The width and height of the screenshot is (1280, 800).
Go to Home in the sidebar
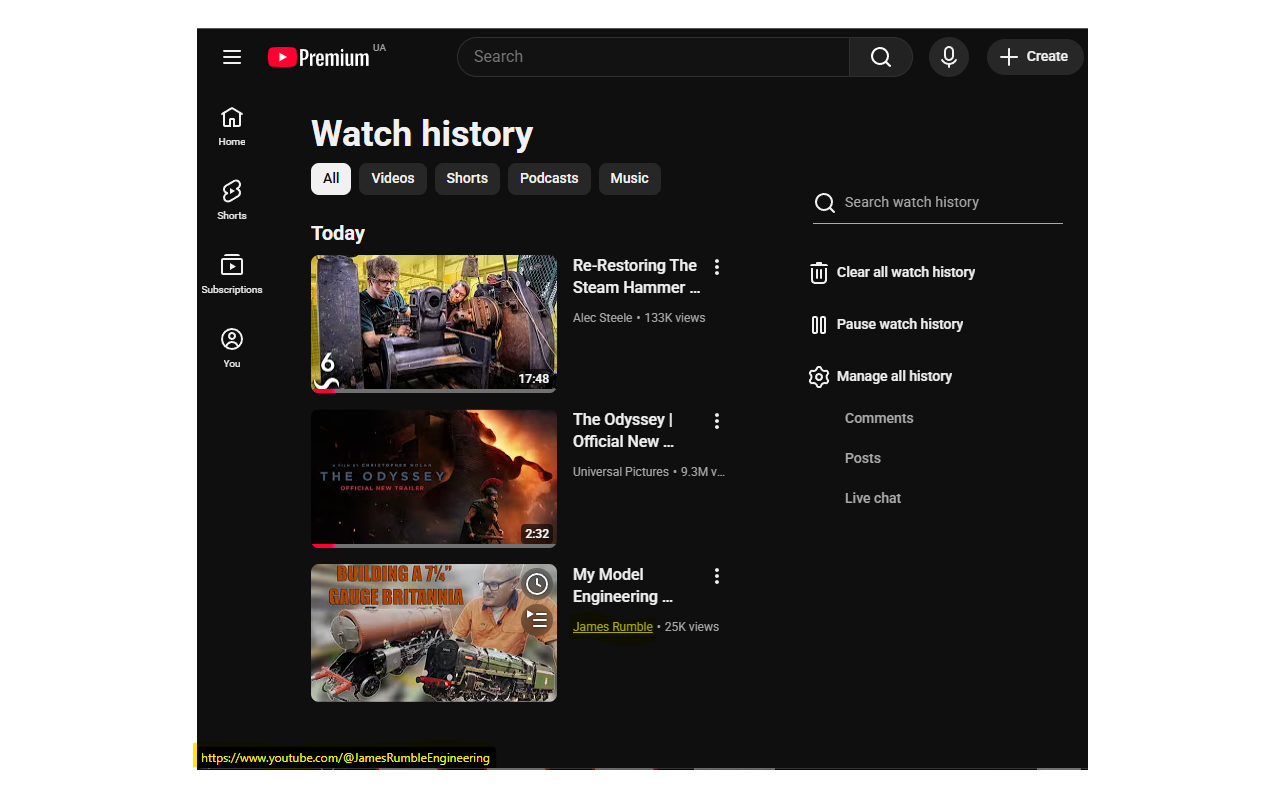pos(232,127)
